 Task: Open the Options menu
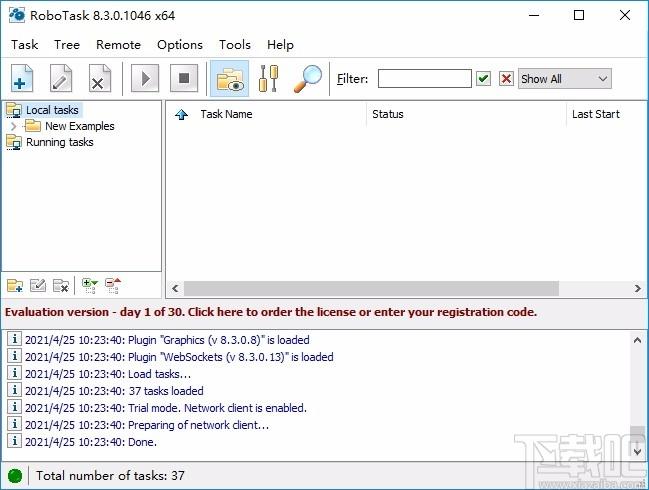tap(180, 45)
